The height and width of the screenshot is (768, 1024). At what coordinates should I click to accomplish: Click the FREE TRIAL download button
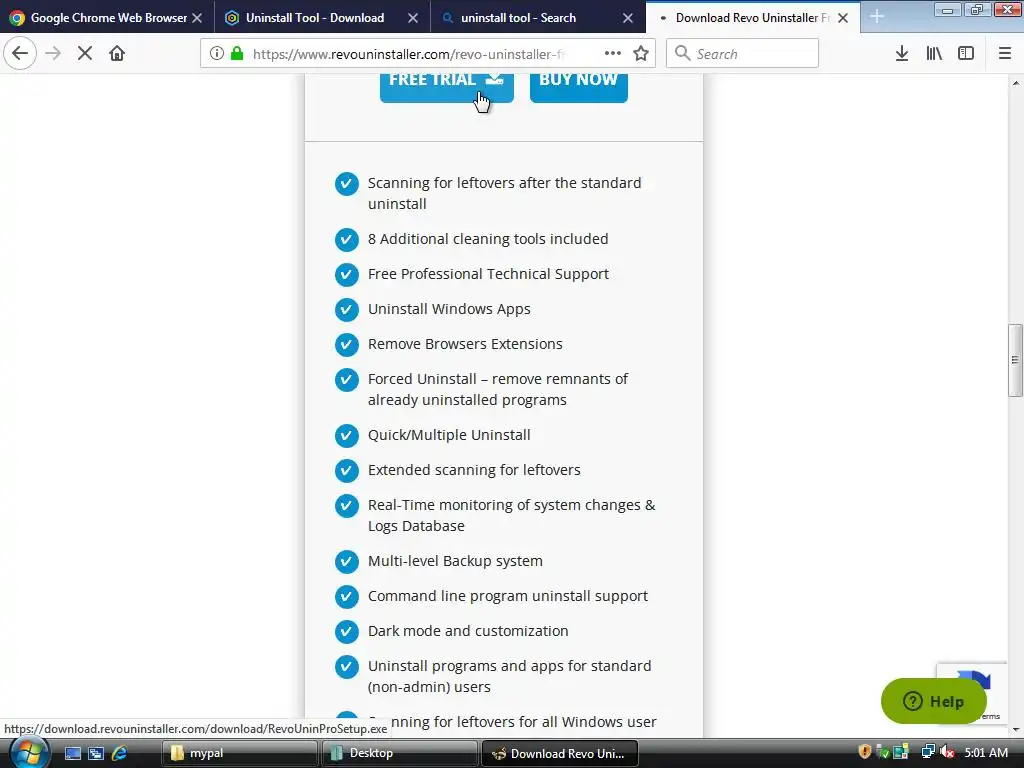click(x=447, y=86)
